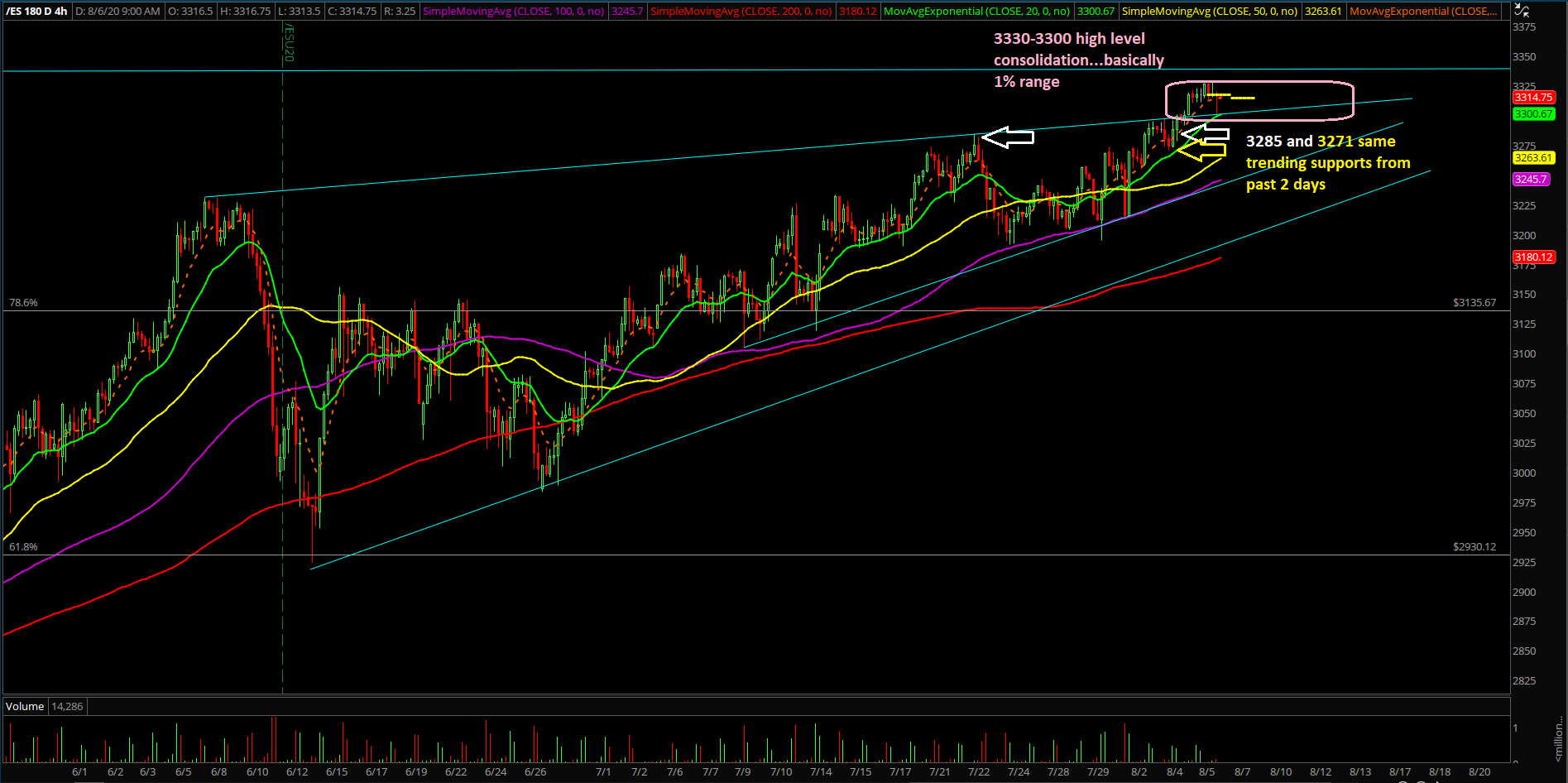
Task: Click the 61.8% Fibonacci level label
Action: (23, 547)
